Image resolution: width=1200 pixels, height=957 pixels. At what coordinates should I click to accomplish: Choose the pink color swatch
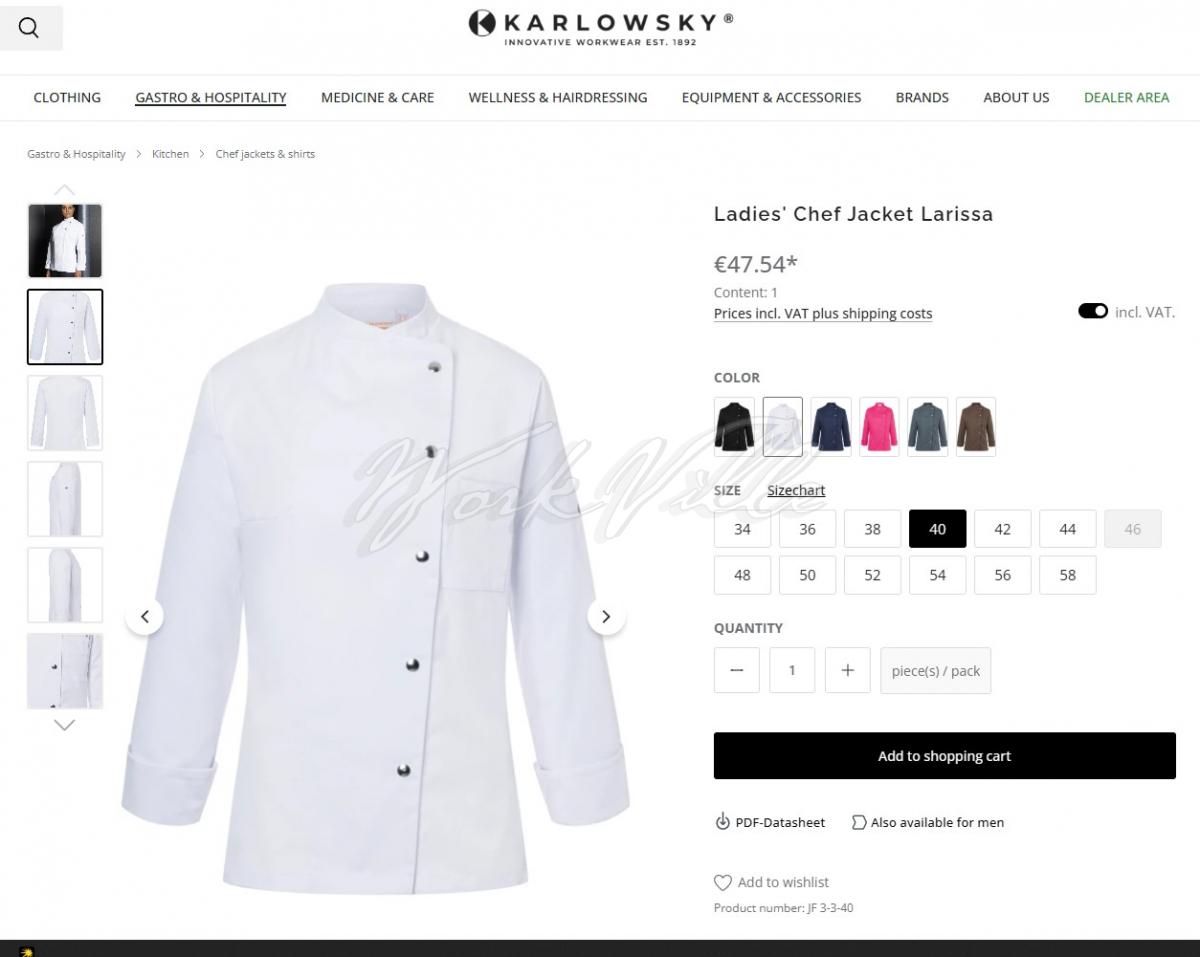(x=879, y=426)
